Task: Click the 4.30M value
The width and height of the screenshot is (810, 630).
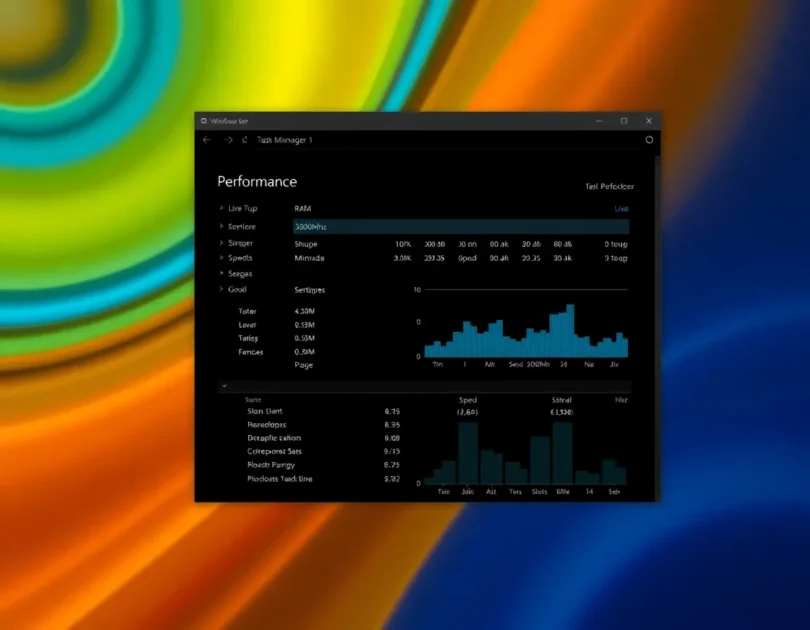Action: click(304, 311)
